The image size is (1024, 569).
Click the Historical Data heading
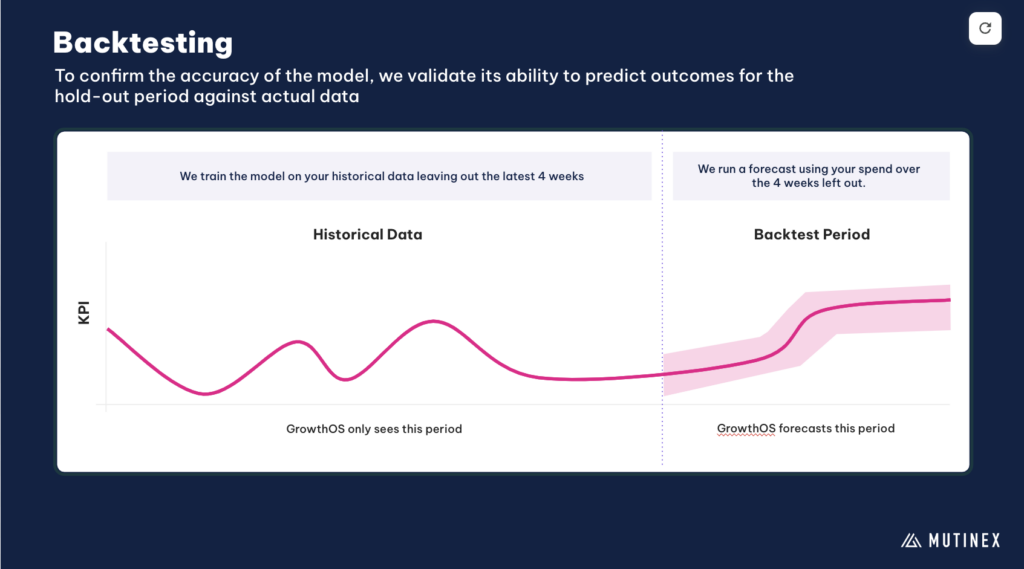click(368, 235)
